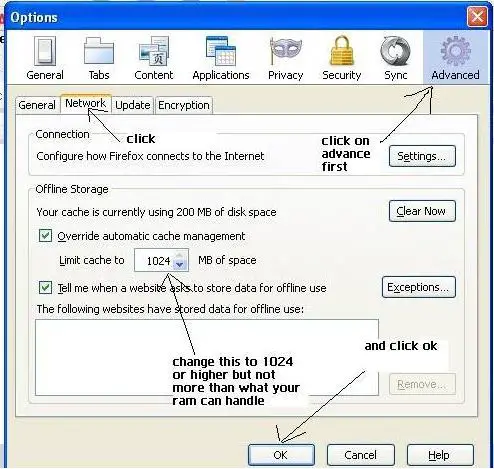Switch to the Encryption sub-tab
This screenshot has height=469, width=494.
[184, 105]
